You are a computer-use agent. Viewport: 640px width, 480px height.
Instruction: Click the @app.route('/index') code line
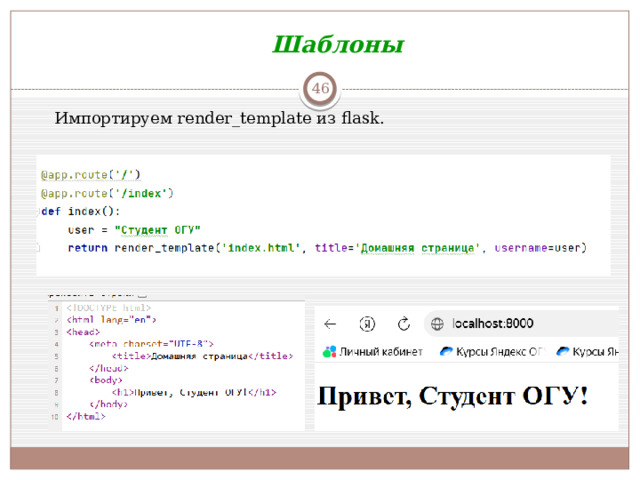coord(107,193)
